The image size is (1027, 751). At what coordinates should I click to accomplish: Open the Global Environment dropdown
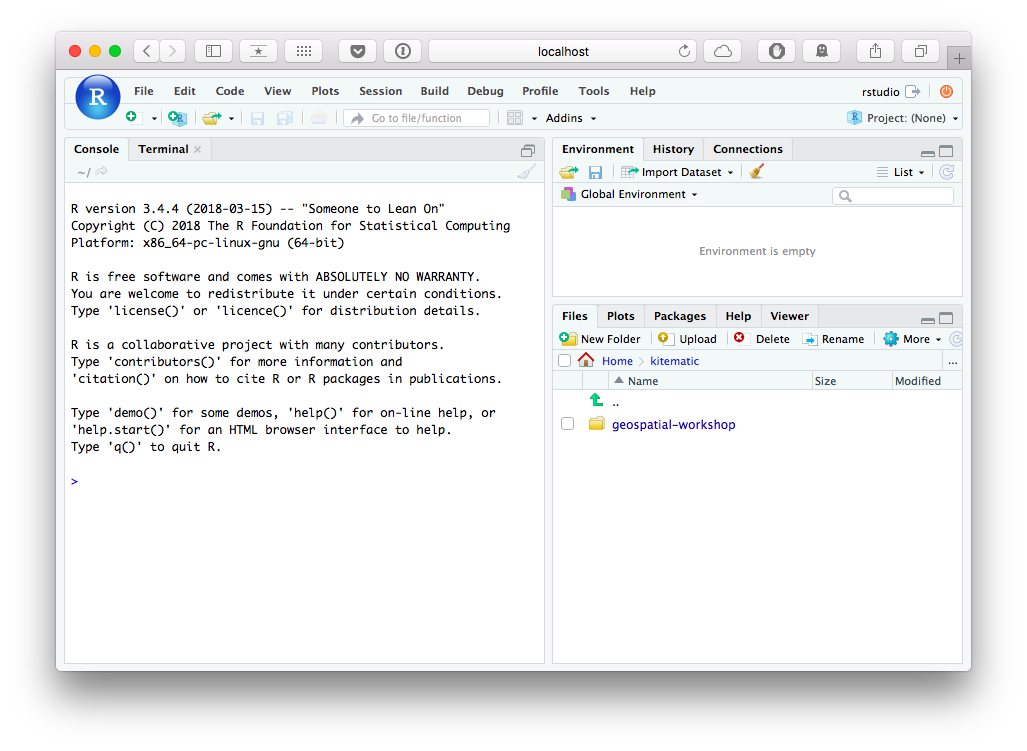point(630,194)
